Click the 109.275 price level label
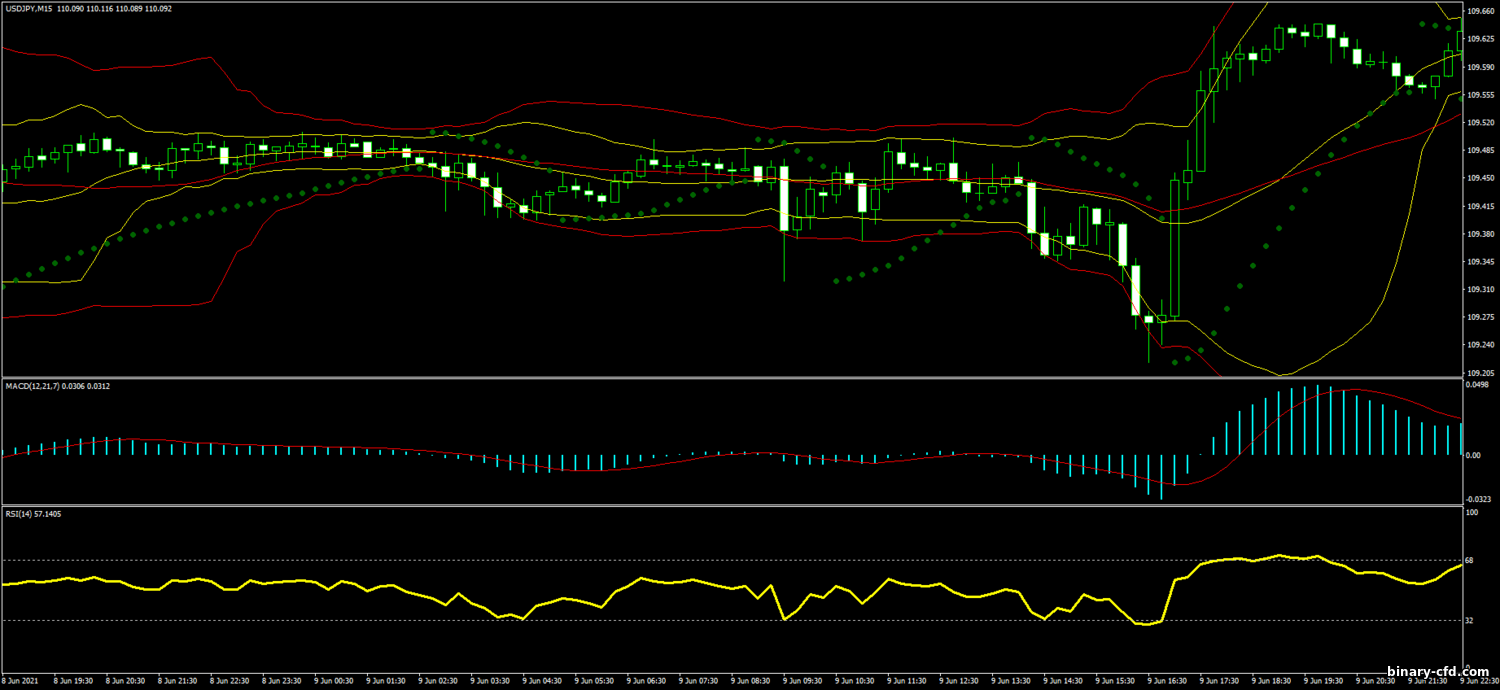This screenshot has height=690, width=1500. coord(1480,317)
